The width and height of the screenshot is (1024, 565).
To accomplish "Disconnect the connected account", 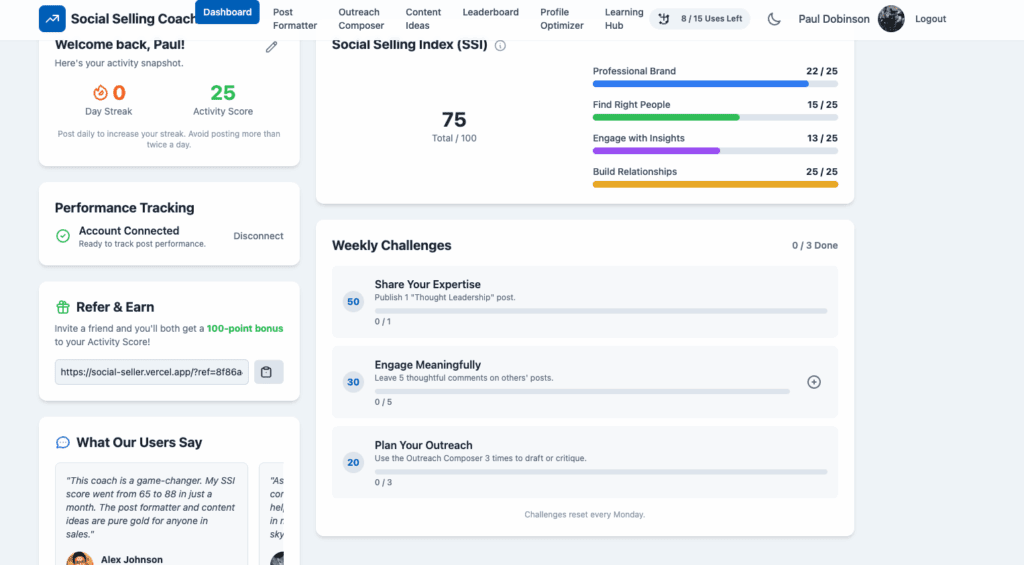I will 258,236.
